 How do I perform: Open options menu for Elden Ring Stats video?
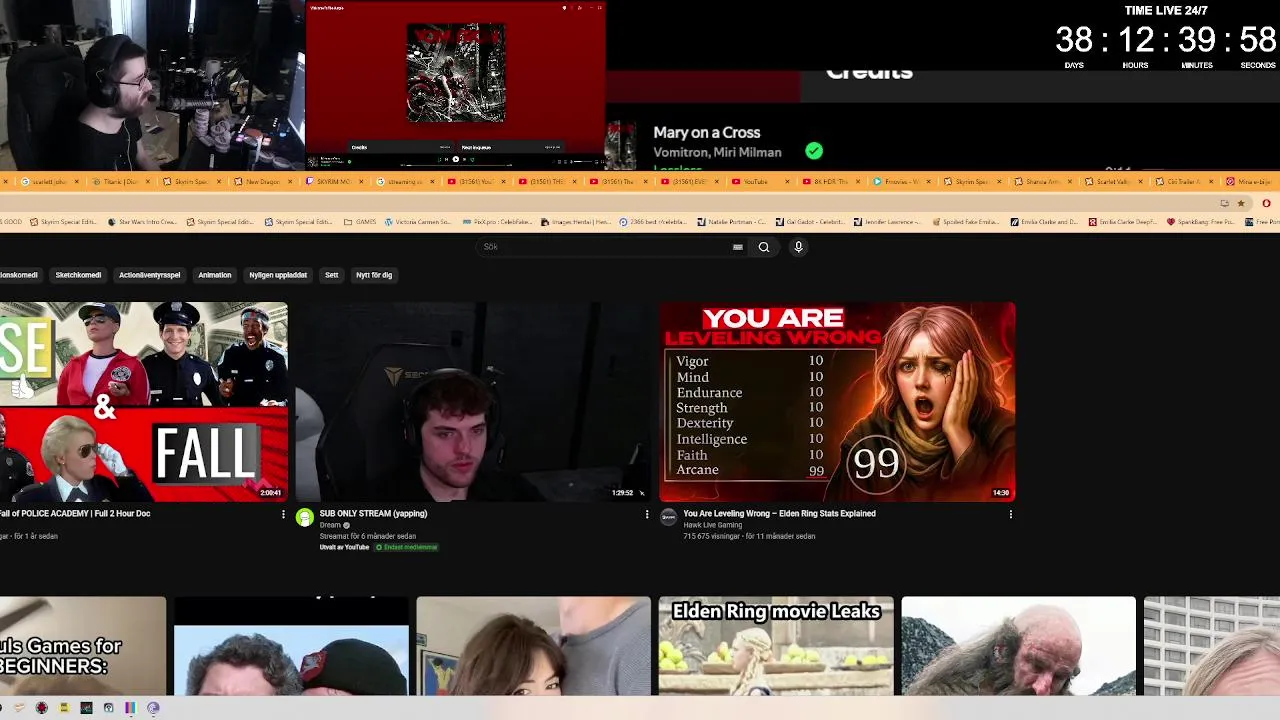point(1010,514)
